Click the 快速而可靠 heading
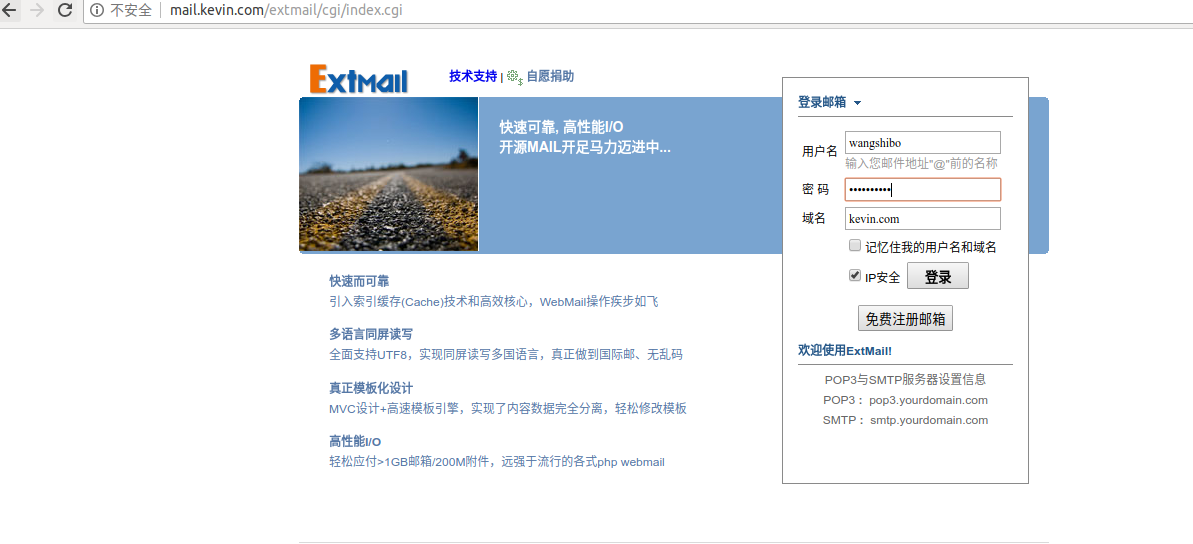Viewport: 1193px width, 544px height. tap(359, 282)
